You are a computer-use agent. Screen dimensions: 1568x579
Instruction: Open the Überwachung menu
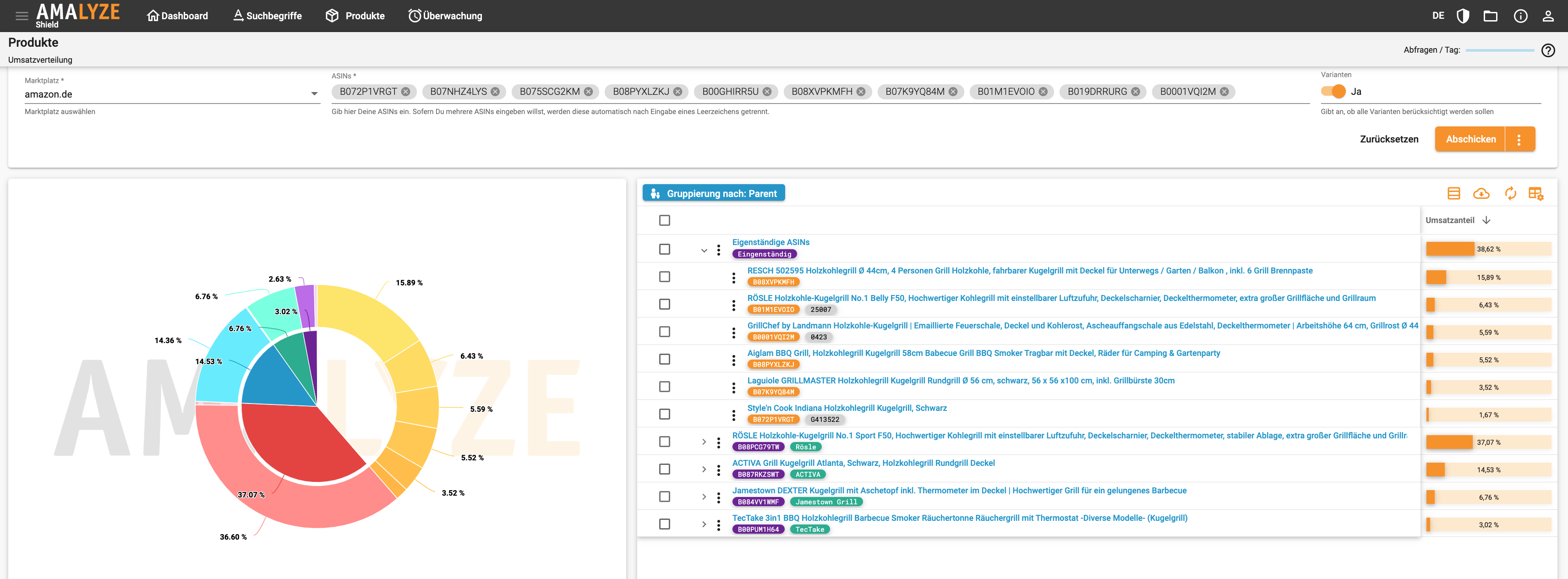pos(445,16)
